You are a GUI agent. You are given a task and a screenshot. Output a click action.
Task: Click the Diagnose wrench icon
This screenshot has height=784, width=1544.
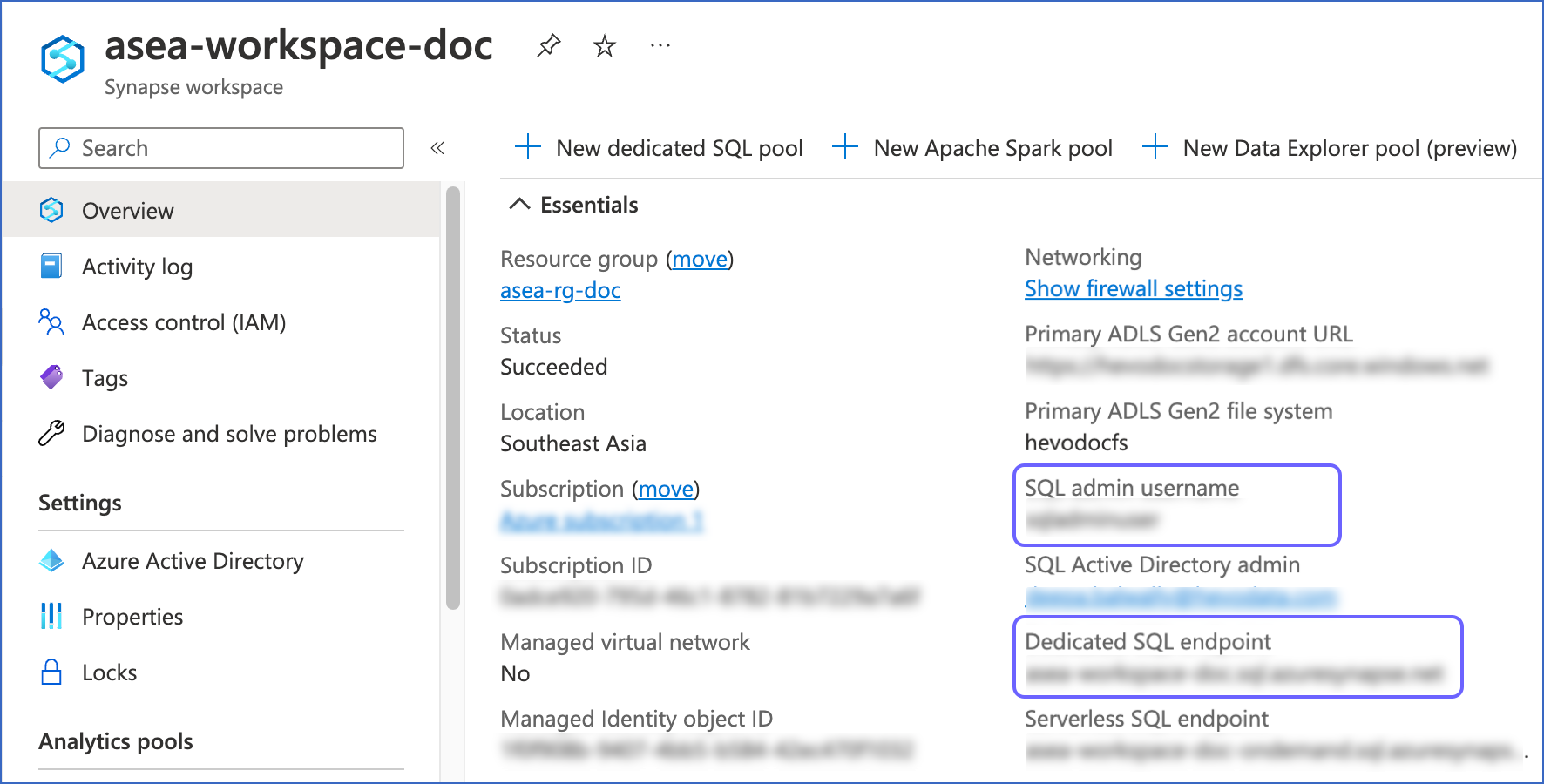coord(51,433)
